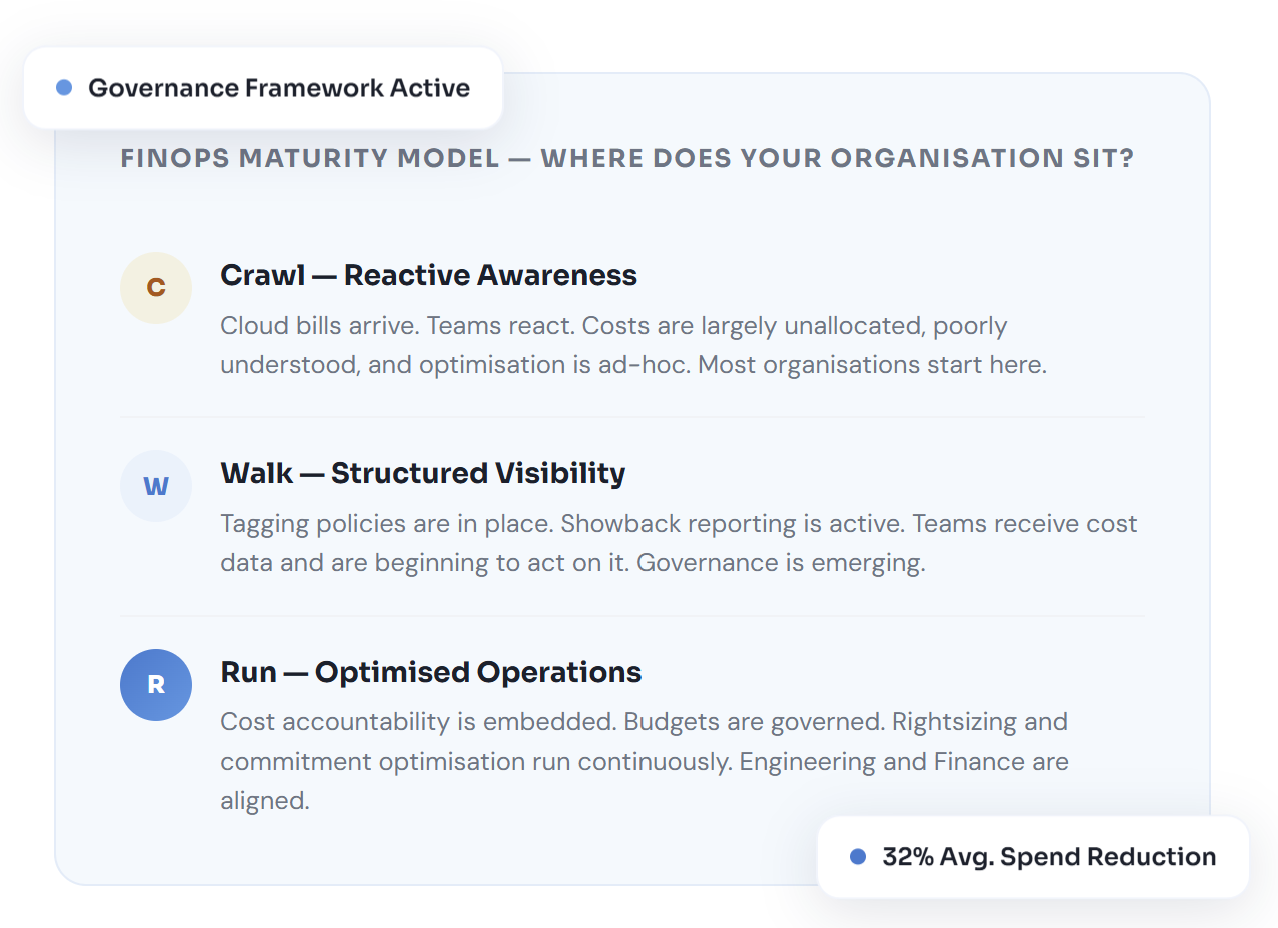The height and width of the screenshot is (928, 1278).
Task: Click the circular C icon for Crawl
Action: pyautogui.click(x=156, y=288)
